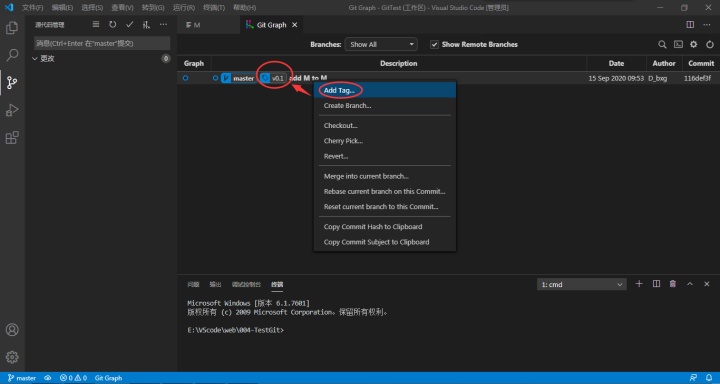This screenshot has width=720, height=384.
Task: Open the Accounts menu icon
Action: click(12, 329)
